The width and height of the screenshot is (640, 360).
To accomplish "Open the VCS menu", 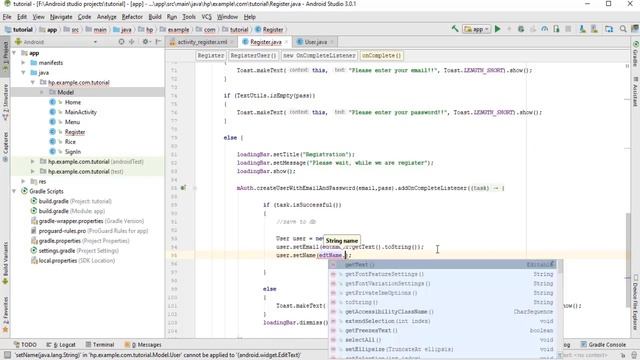I will tap(207, 17).
